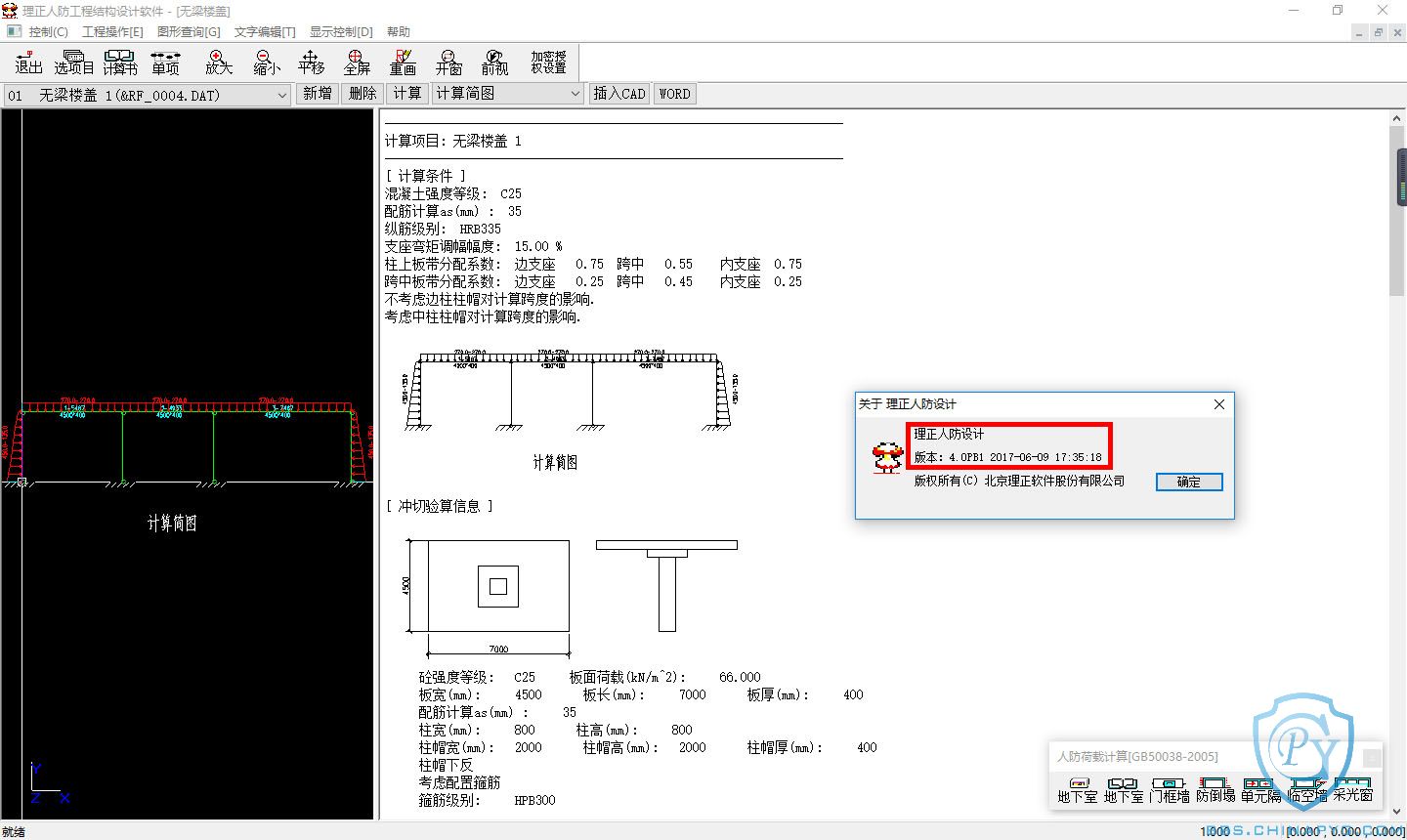The width and height of the screenshot is (1407, 840).
Task: Click the scrollbar down arrow of report pane
Action: tap(1398, 813)
